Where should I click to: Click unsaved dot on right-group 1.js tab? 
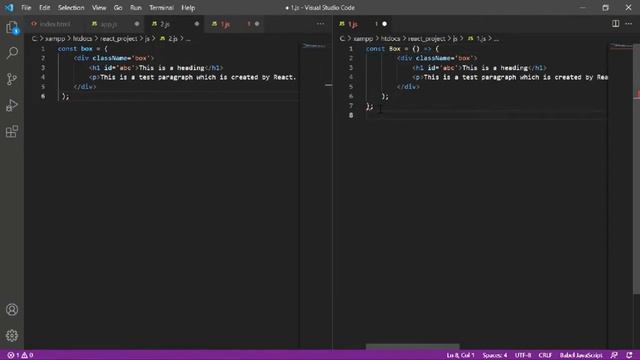click(x=384, y=24)
